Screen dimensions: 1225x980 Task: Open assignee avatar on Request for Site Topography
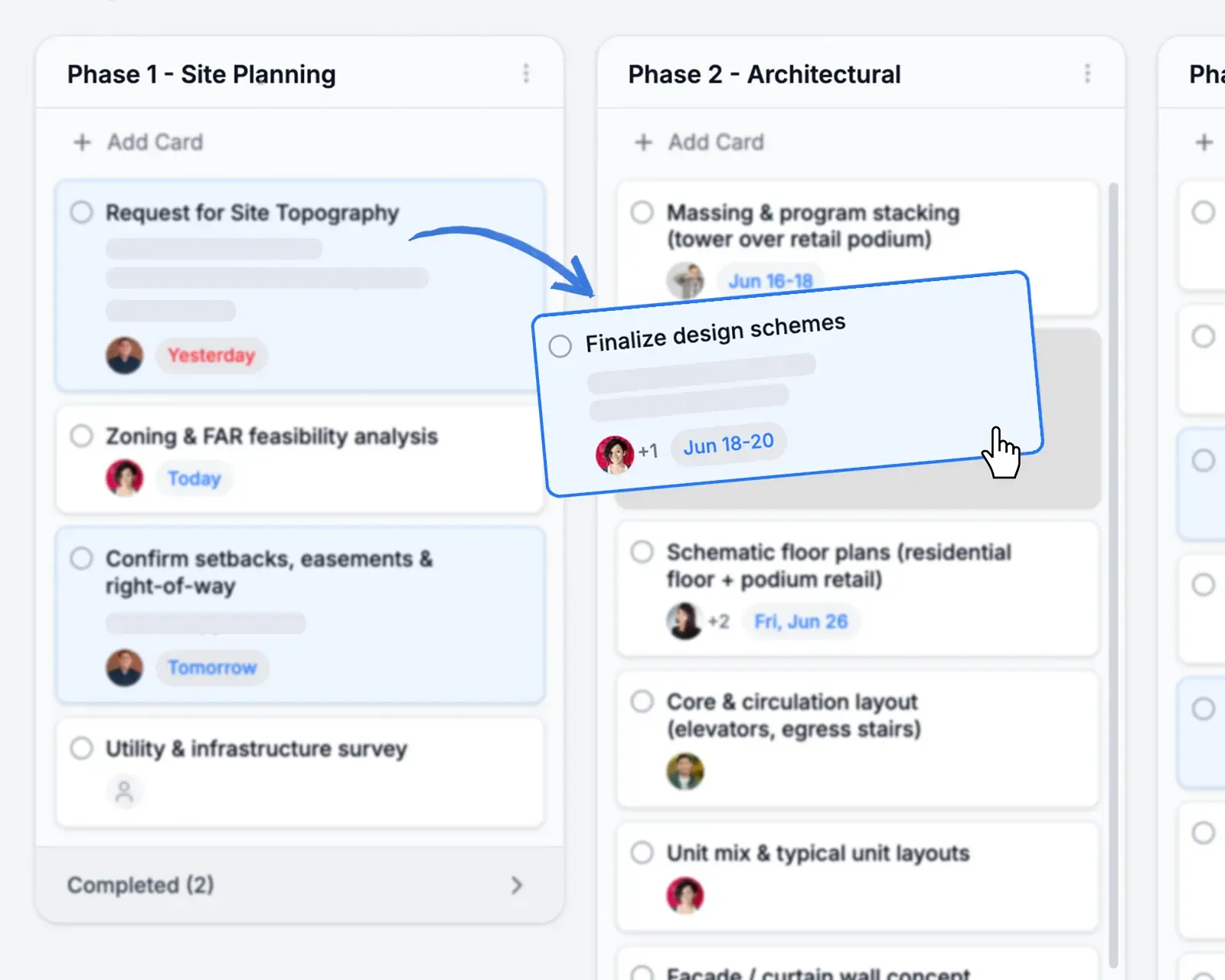[x=125, y=355]
